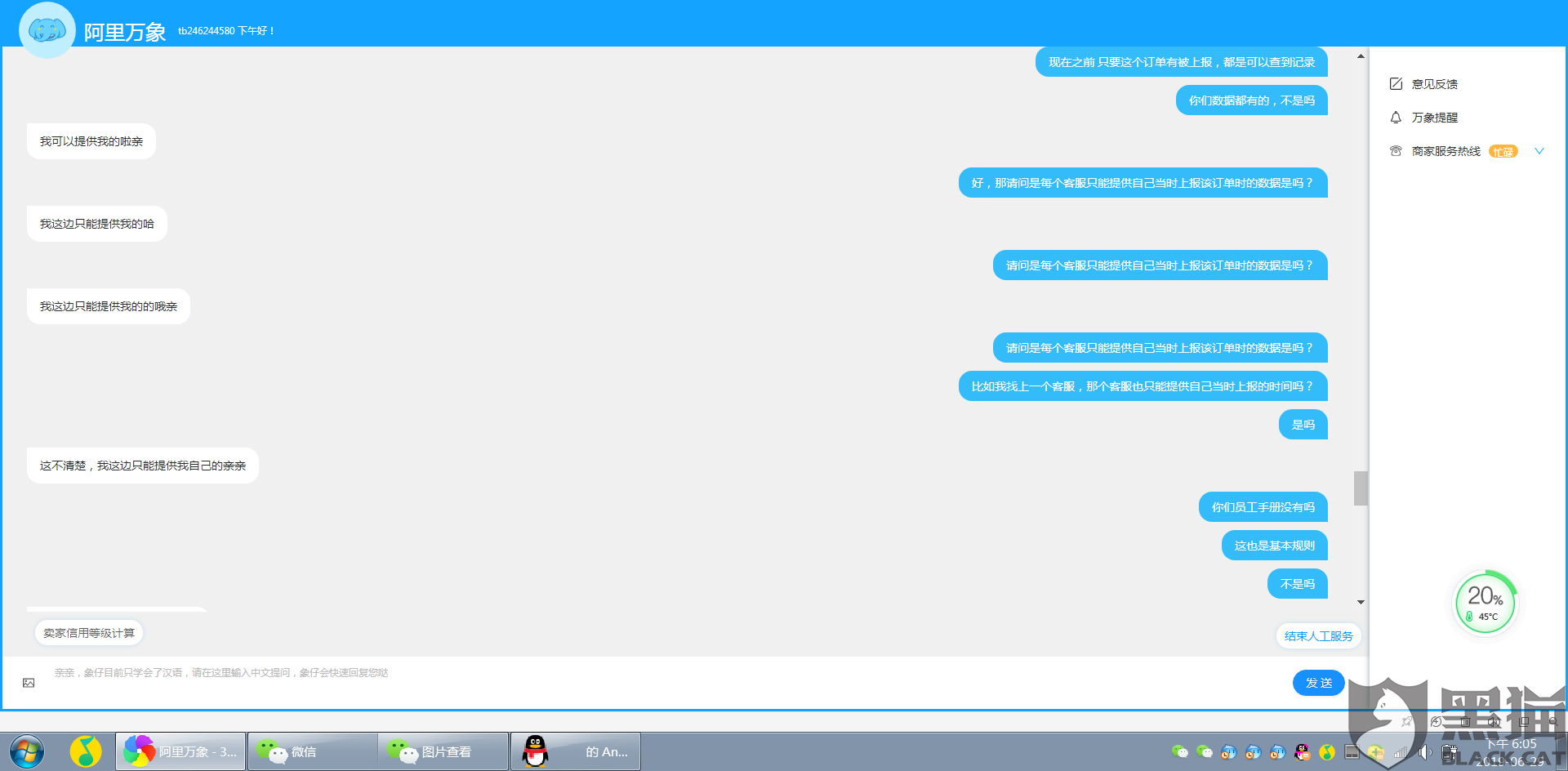Viewport: 1568px width, 771px height.
Task: Click 结束人工服务 to end human service
Action: click(x=1319, y=636)
